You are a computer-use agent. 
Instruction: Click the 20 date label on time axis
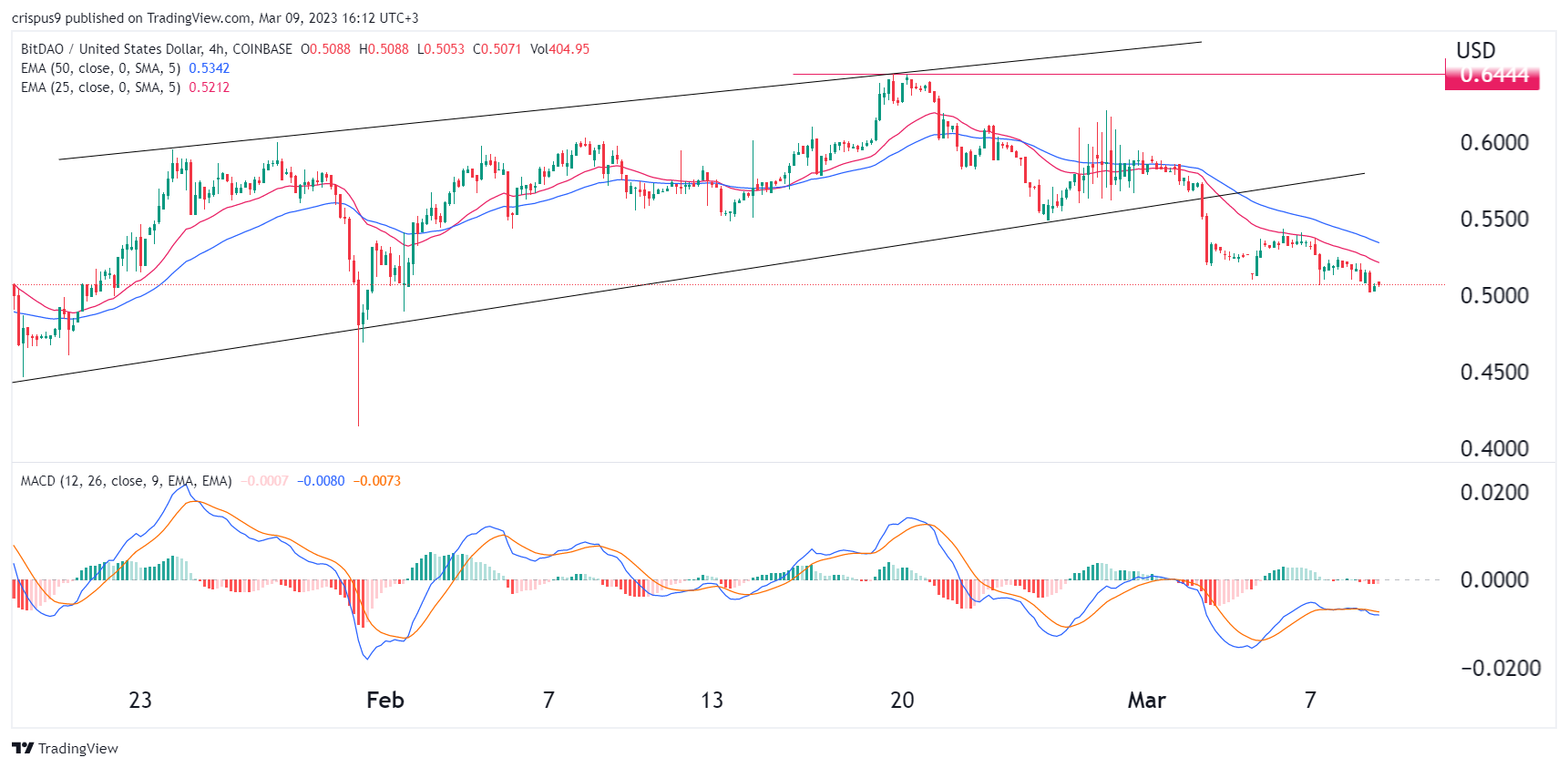coord(902,701)
